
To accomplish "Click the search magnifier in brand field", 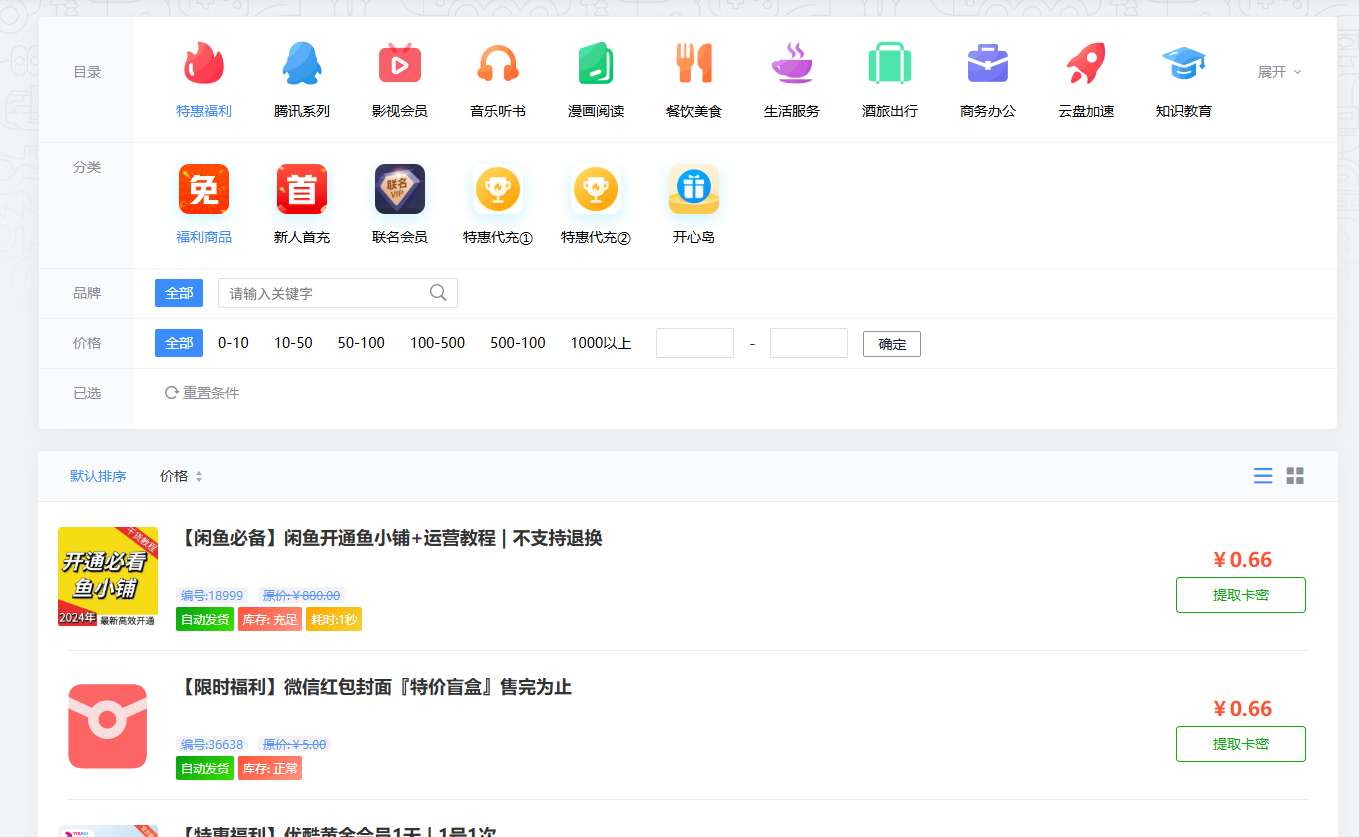I will pos(438,293).
